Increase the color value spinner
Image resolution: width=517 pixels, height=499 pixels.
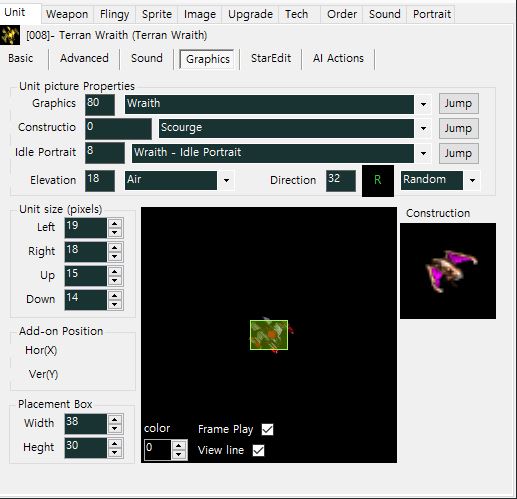click(179, 446)
